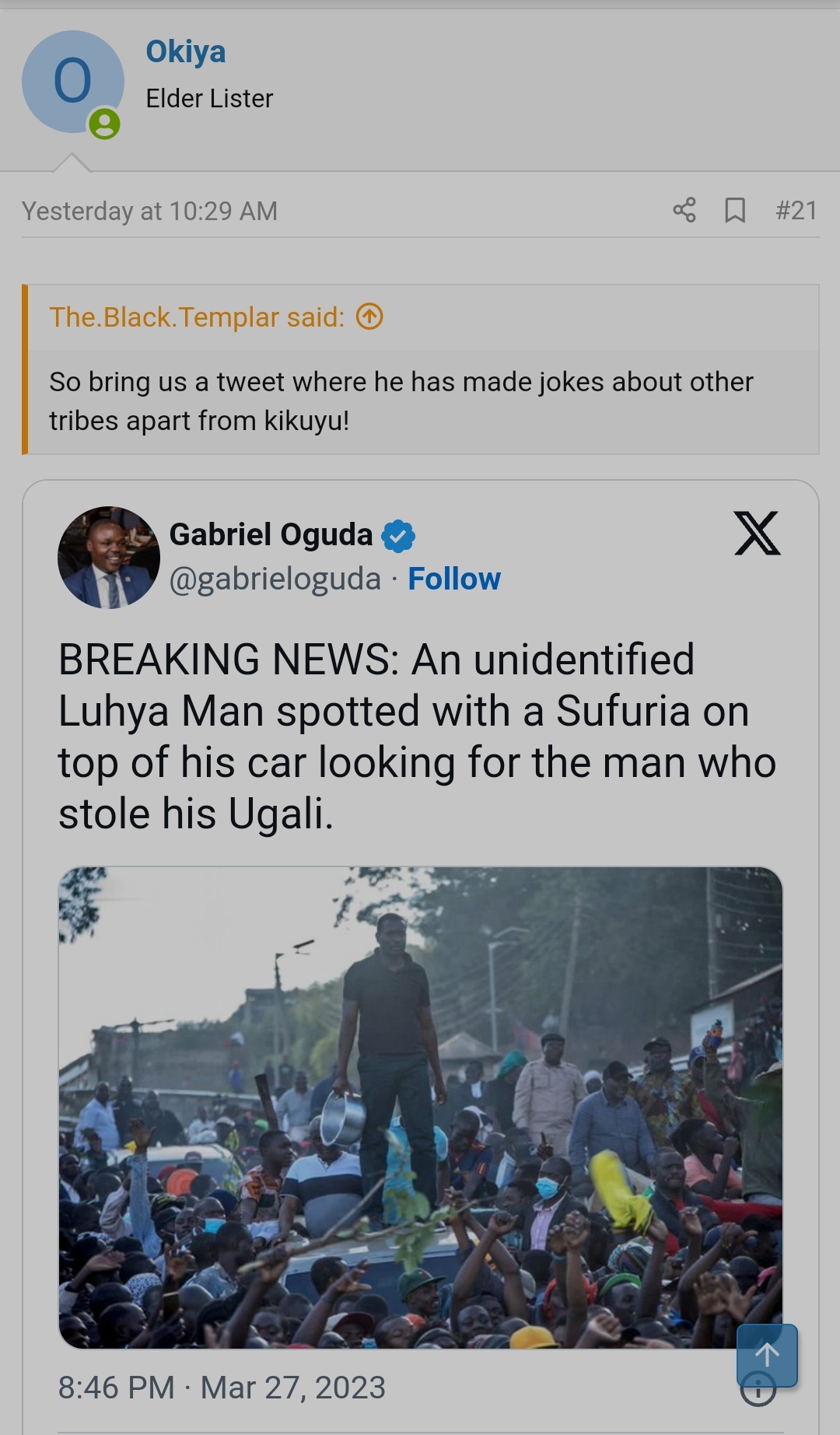Open the Gabriel Oguda display name
This screenshot has height=1435, width=840.
pos(271,535)
